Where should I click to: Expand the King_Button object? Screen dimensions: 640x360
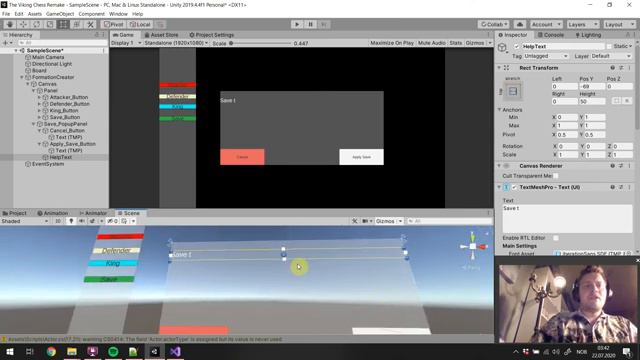(39, 111)
